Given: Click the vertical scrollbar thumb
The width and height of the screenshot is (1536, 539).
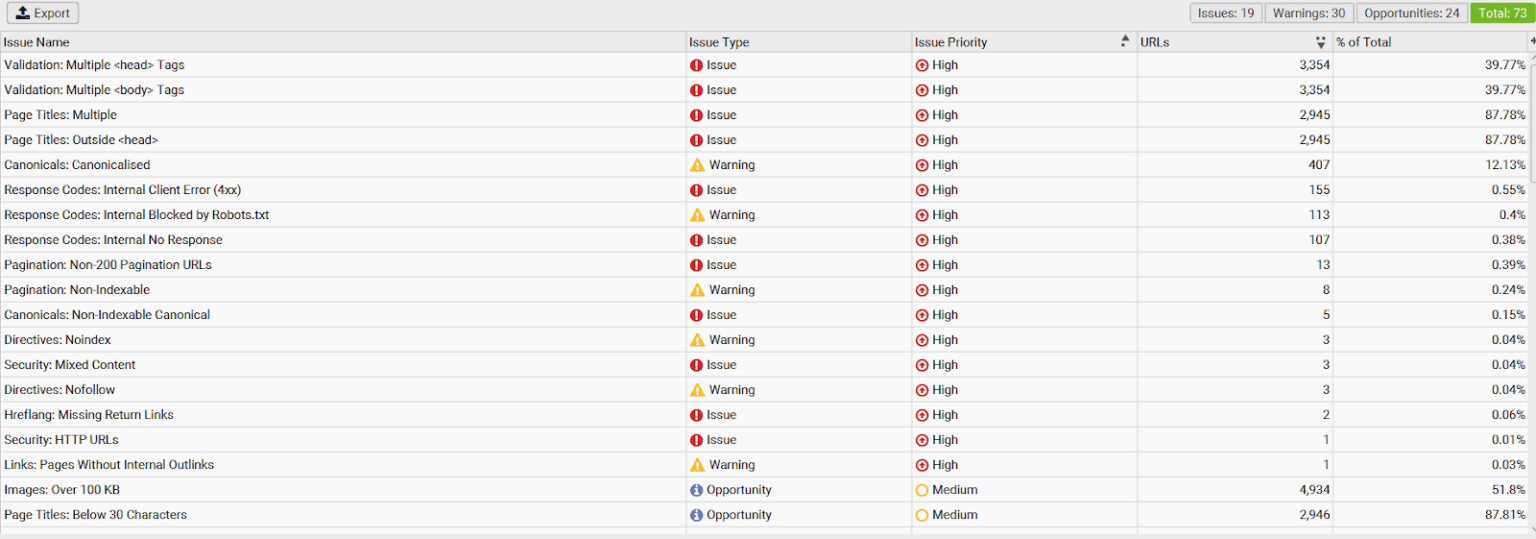Looking at the screenshot, I should point(1531,120).
